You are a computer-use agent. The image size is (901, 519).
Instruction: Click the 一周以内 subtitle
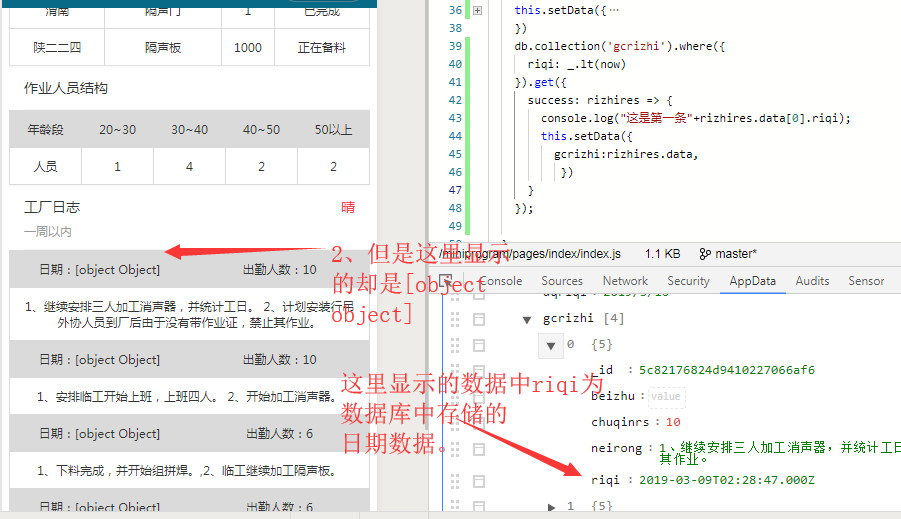tap(48, 232)
